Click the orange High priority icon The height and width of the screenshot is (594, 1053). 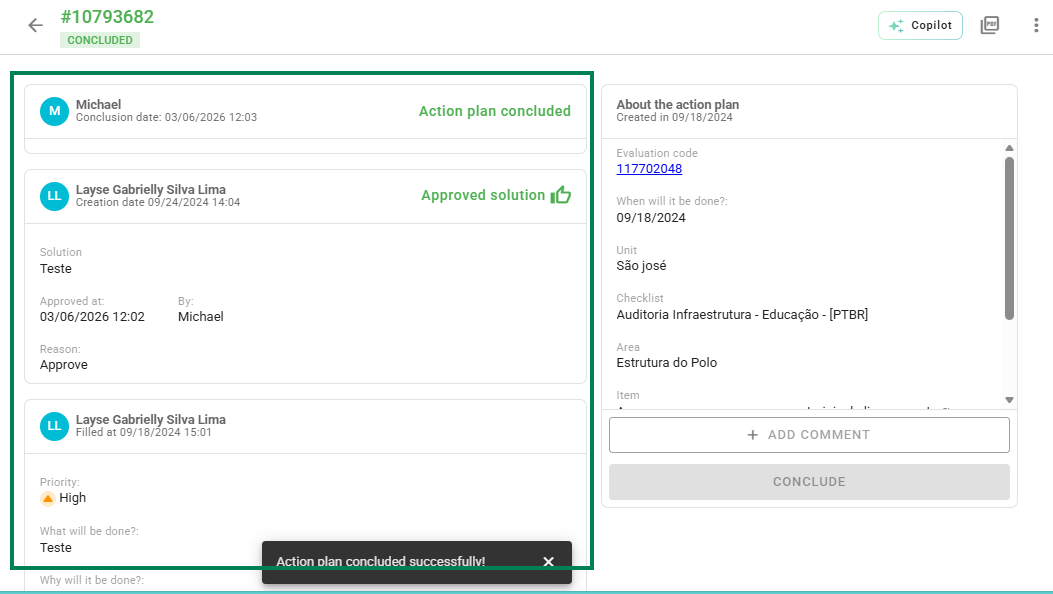[48, 498]
